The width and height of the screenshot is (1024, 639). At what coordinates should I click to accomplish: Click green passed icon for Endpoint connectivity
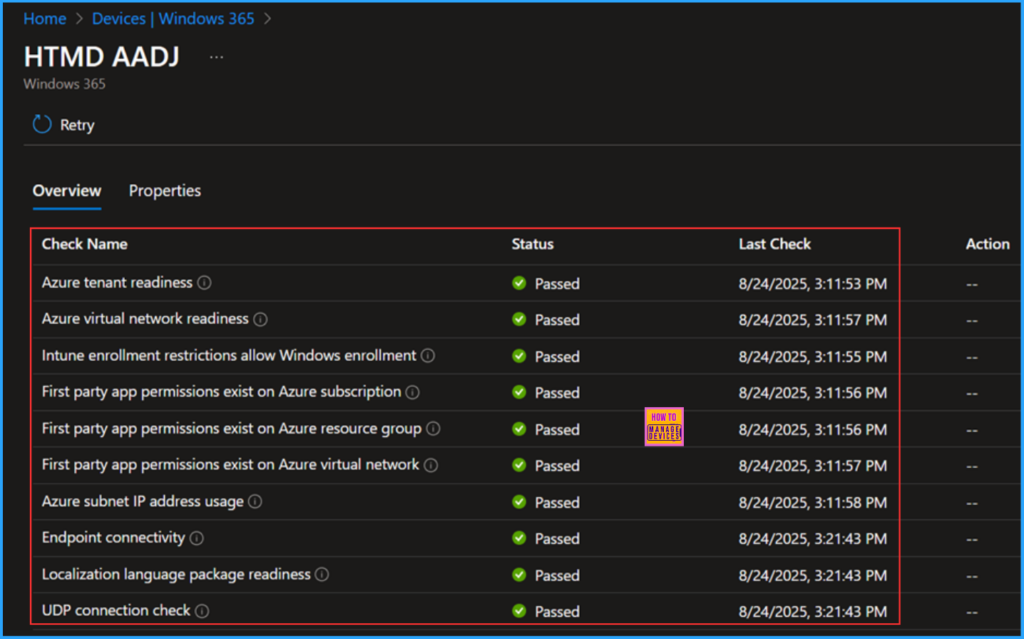(x=519, y=538)
